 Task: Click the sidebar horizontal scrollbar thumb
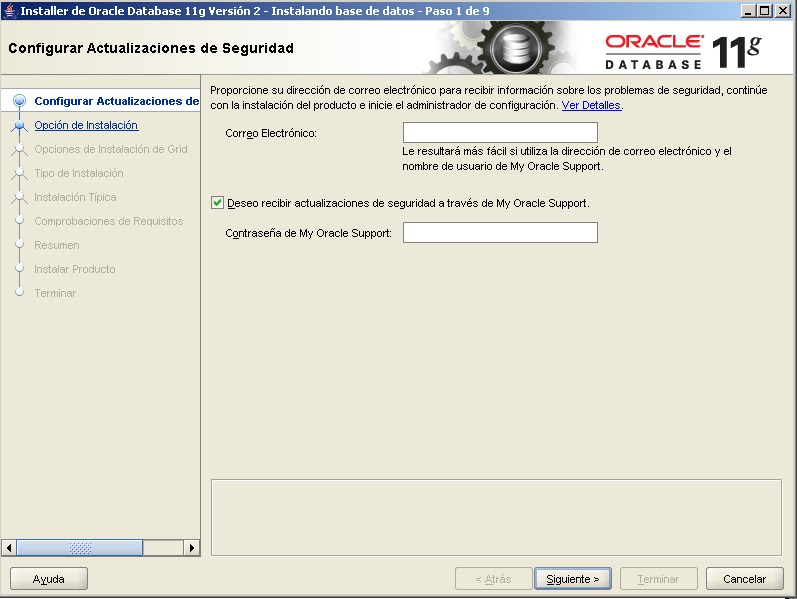(80, 548)
